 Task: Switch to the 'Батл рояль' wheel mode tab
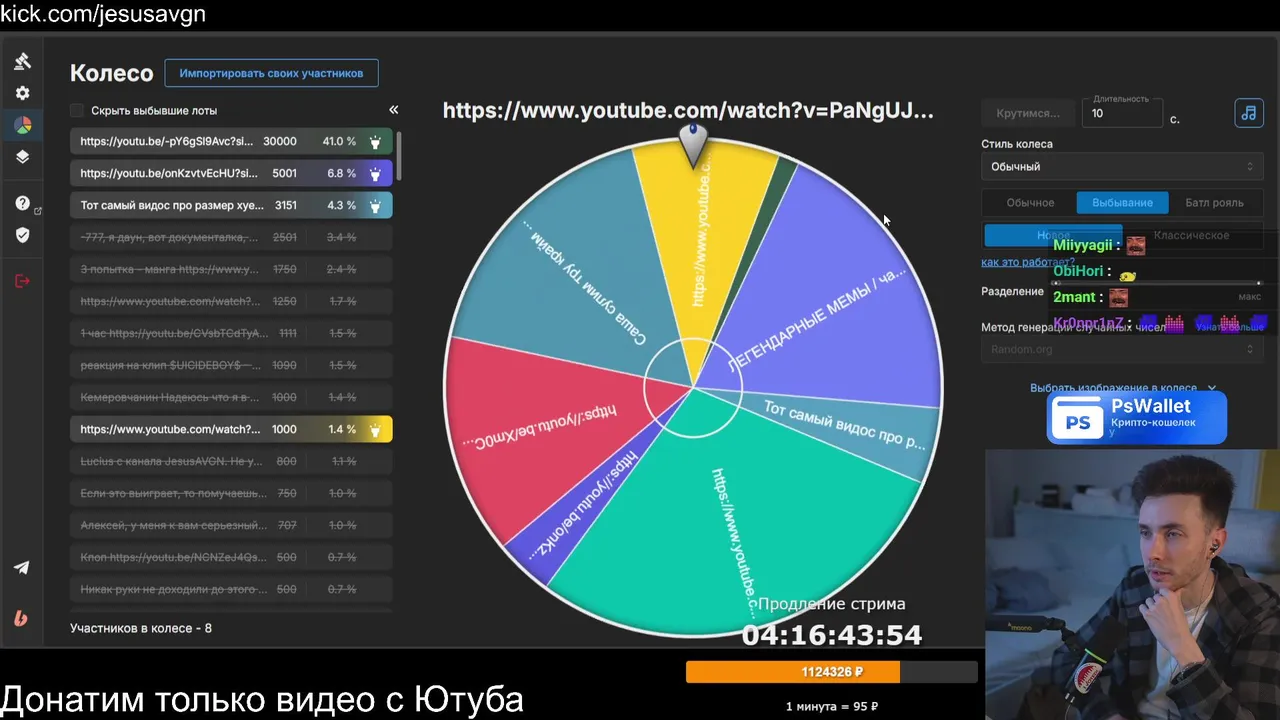[1214, 203]
